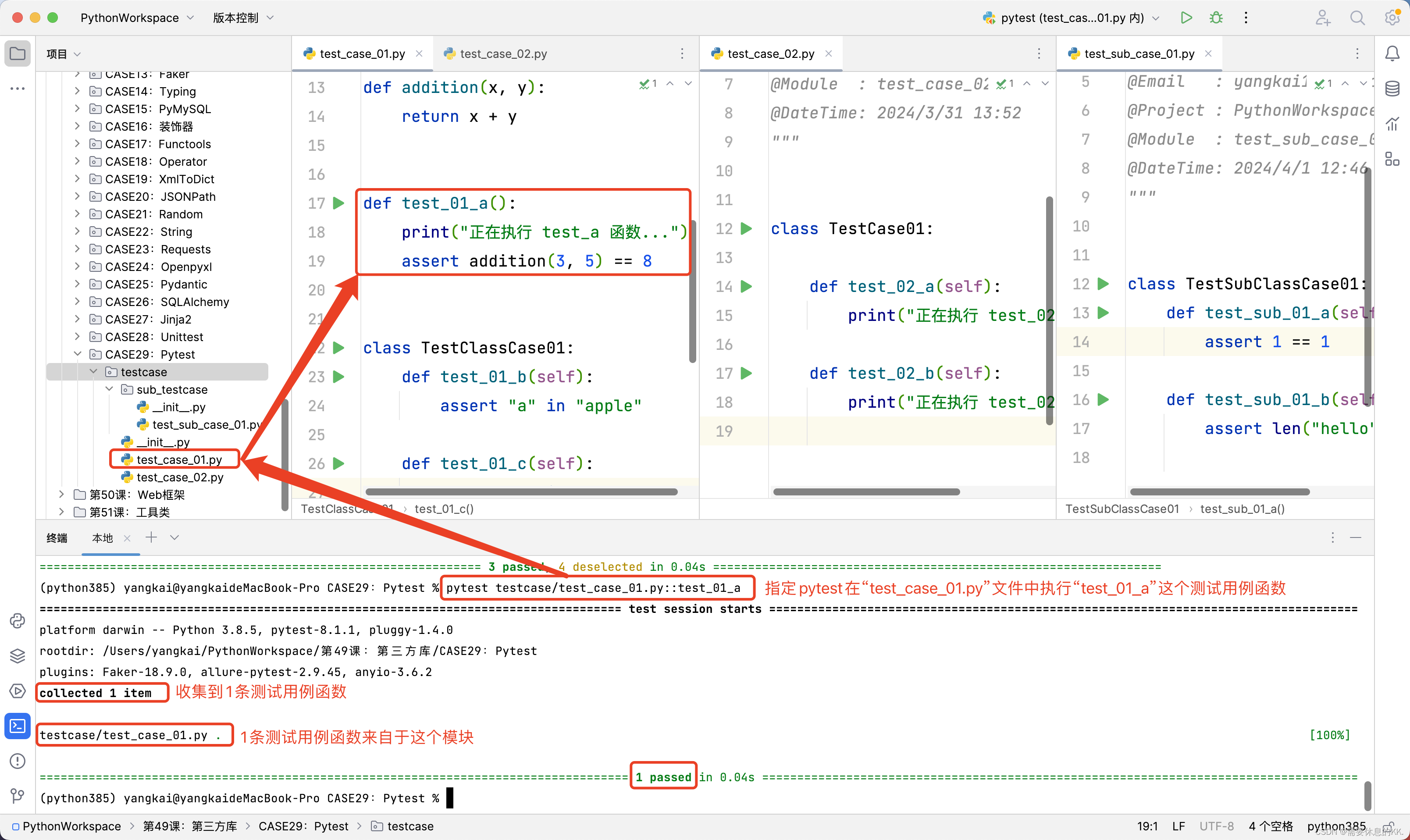Click 第49课: 第三方库 breadcrumb in status bar
The height and width of the screenshot is (840, 1410).
tap(190, 826)
